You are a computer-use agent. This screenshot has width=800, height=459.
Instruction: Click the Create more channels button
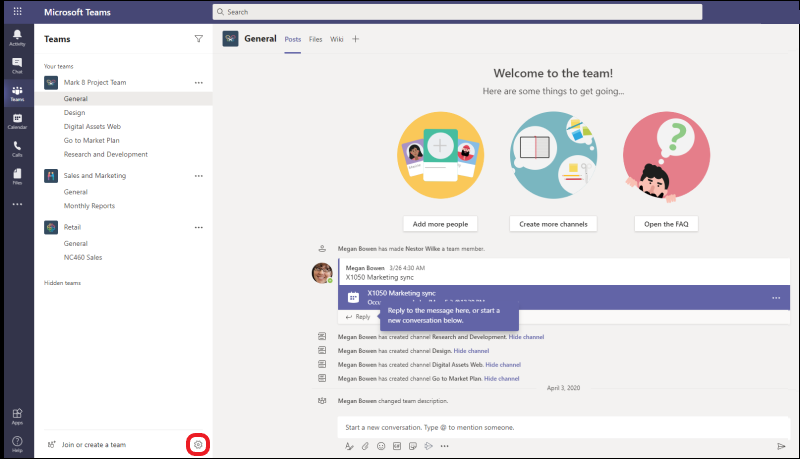pyautogui.click(x=553, y=224)
